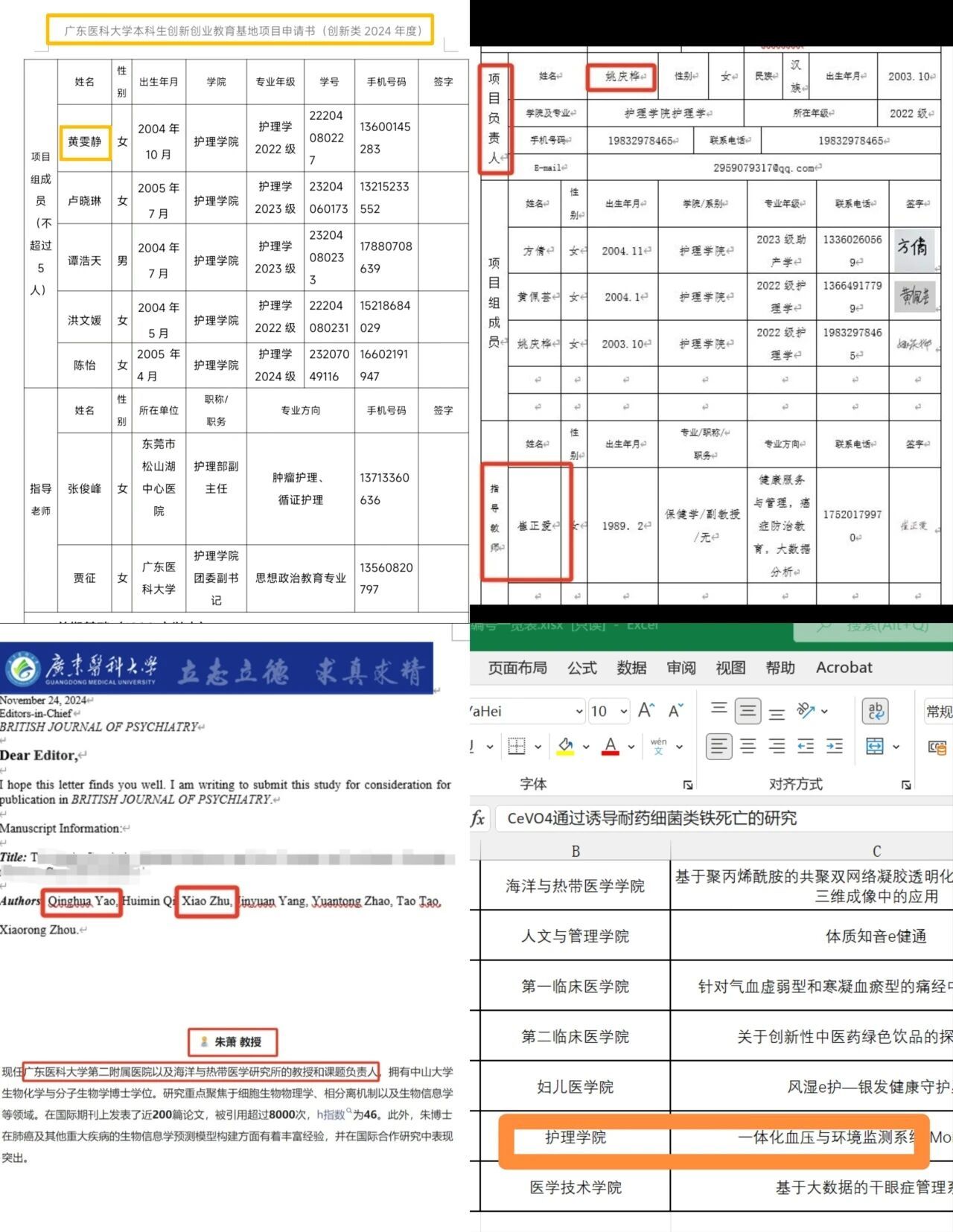Click the Merge and Center icon
The width and height of the screenshot is (953, 1232).
point(875,746)
